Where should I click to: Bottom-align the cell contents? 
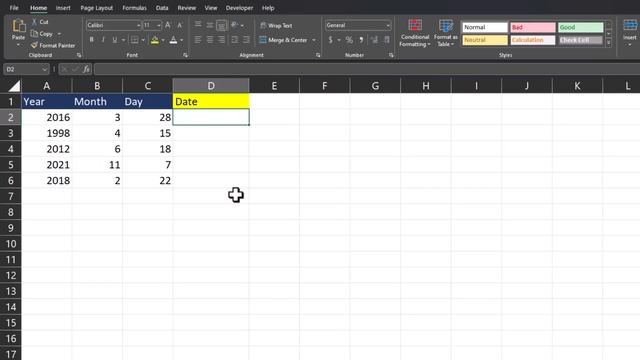tap(222, 25)
